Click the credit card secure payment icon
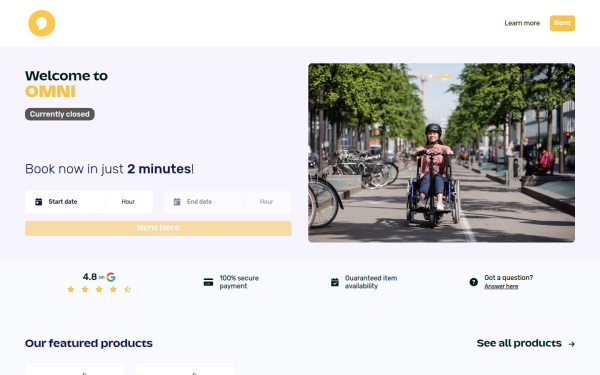This screenshot has width=600, height=375. pyautogui.click(x=208, y=282)
